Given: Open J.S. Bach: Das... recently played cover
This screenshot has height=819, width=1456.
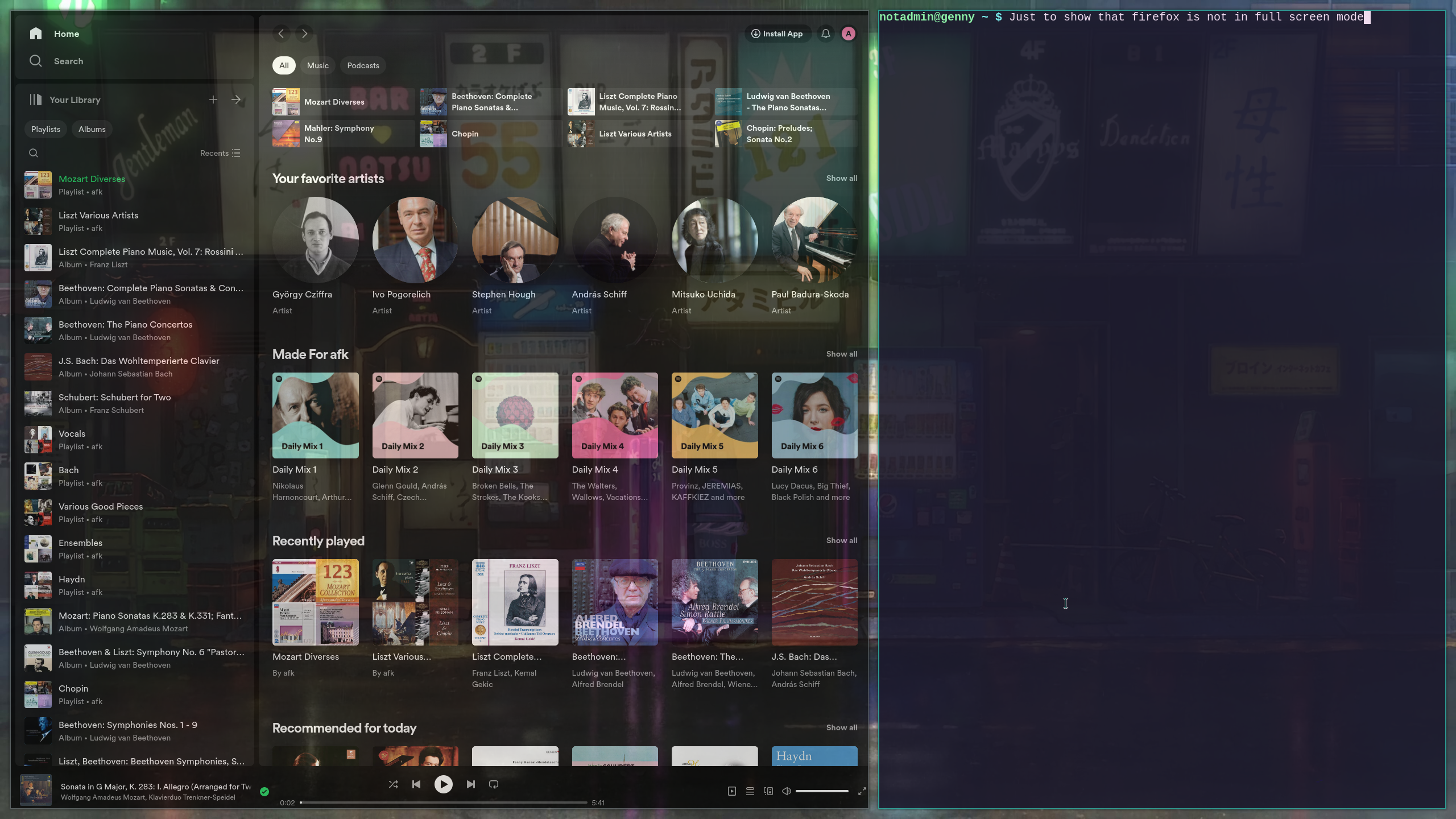Looking at the screenshot, I should point(814,602).
